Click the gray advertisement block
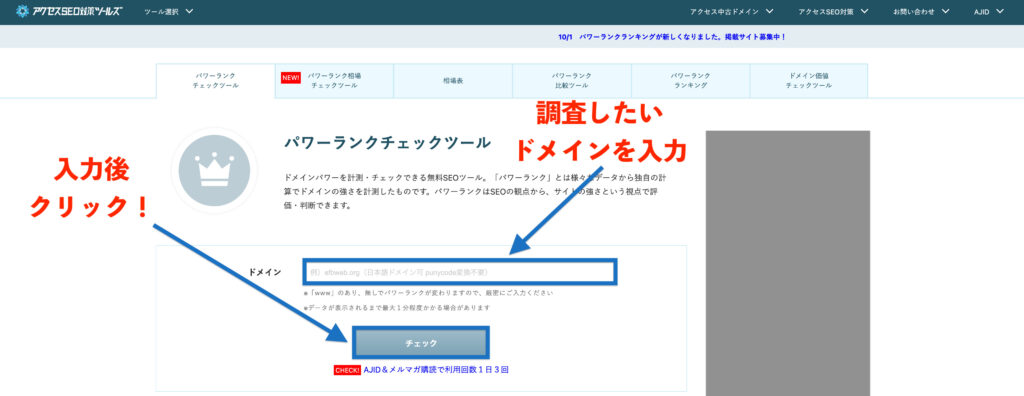Image resolution: width=1024 pixels, height=396 pixels. pyautogui.click(x=788, y=263)
